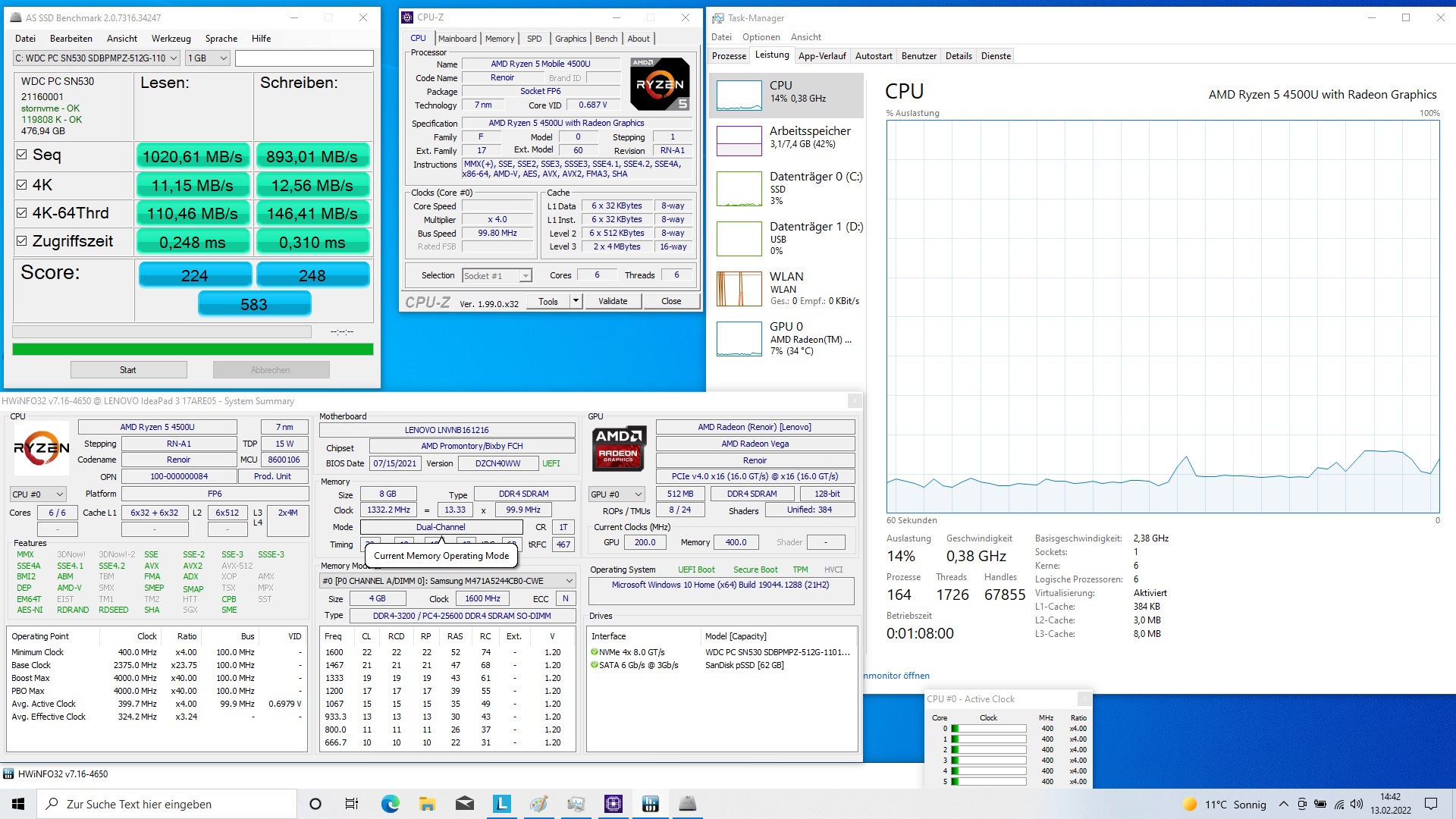The height and width of the screenshot is (819, 1456).
Task: Open Paint app in taskbar
Action: pos(538,804)
